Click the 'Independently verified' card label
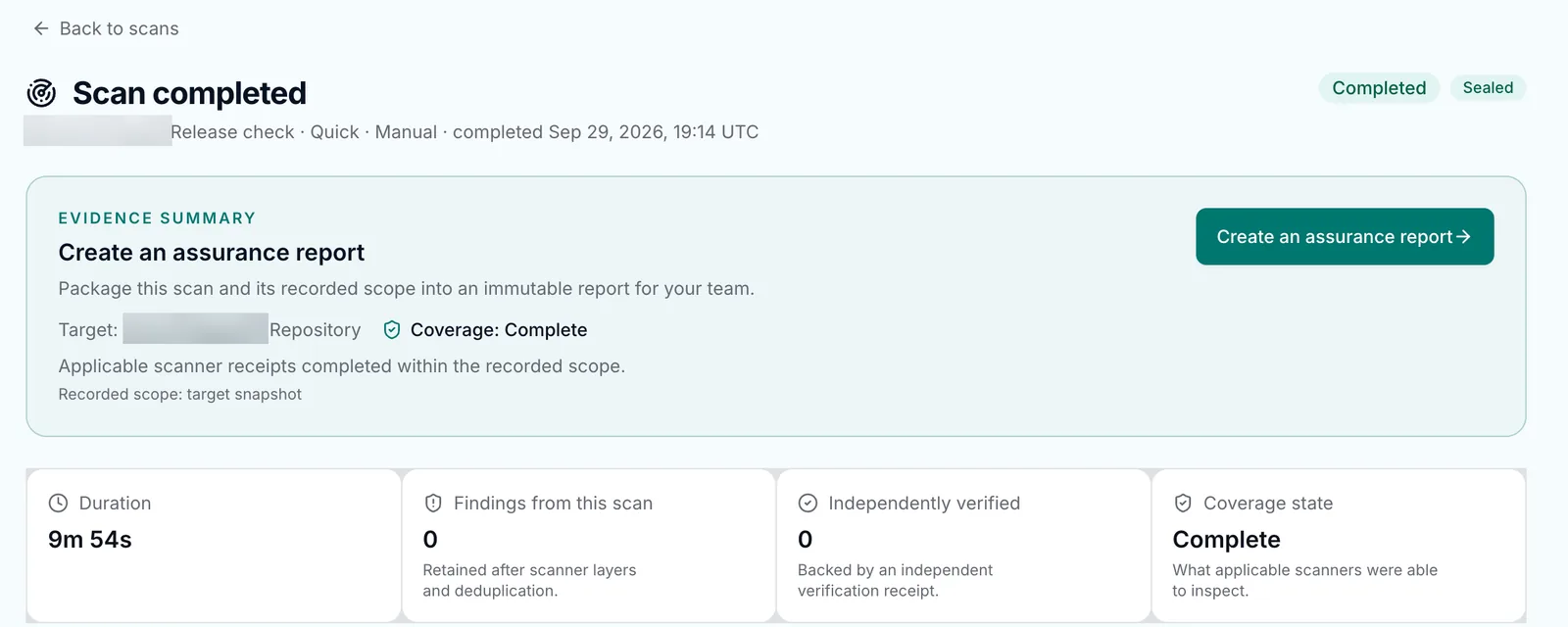Screen dimensions: 1568x627 [x=924, y=503]
